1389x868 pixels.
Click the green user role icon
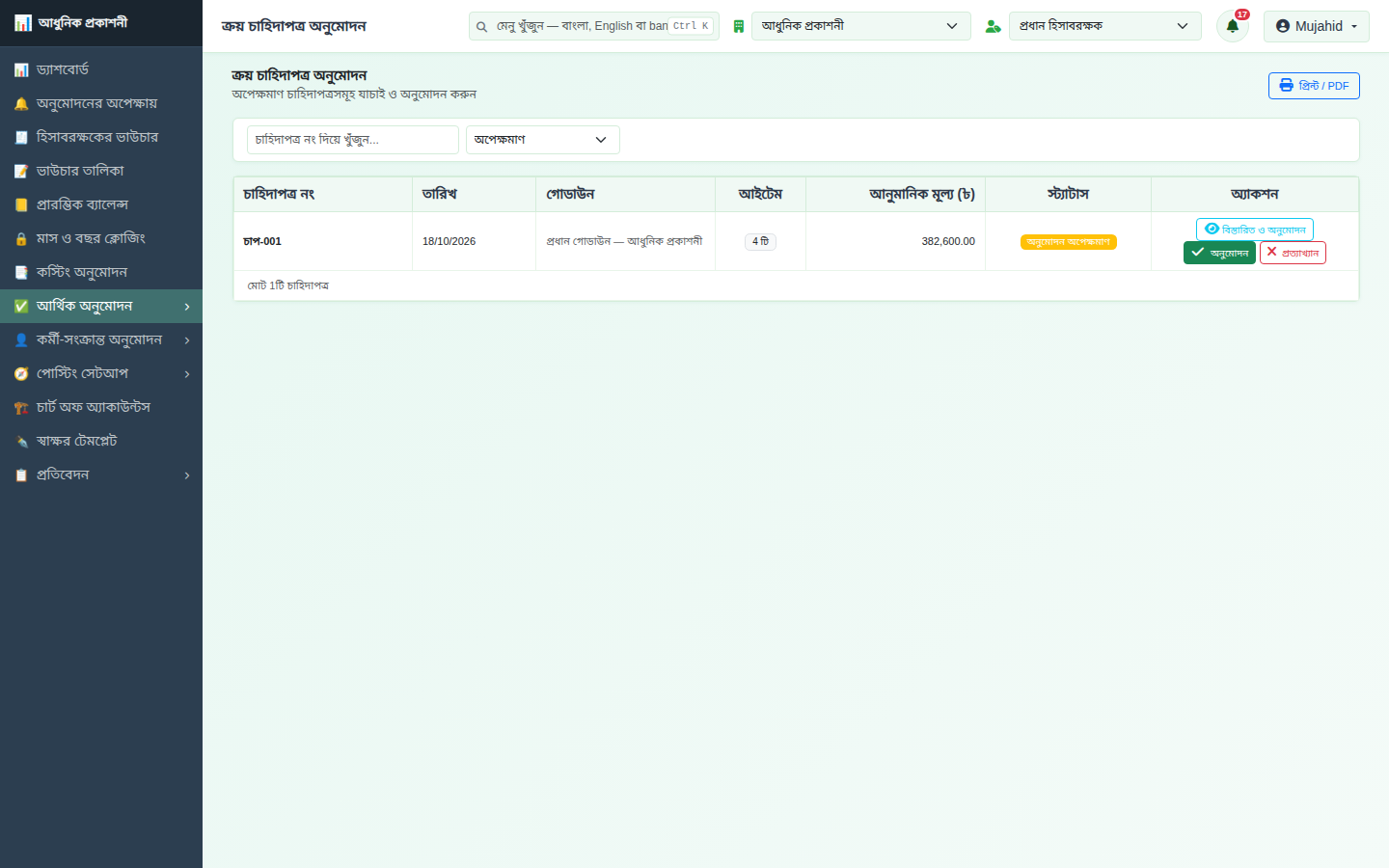(x=993, y=26)
